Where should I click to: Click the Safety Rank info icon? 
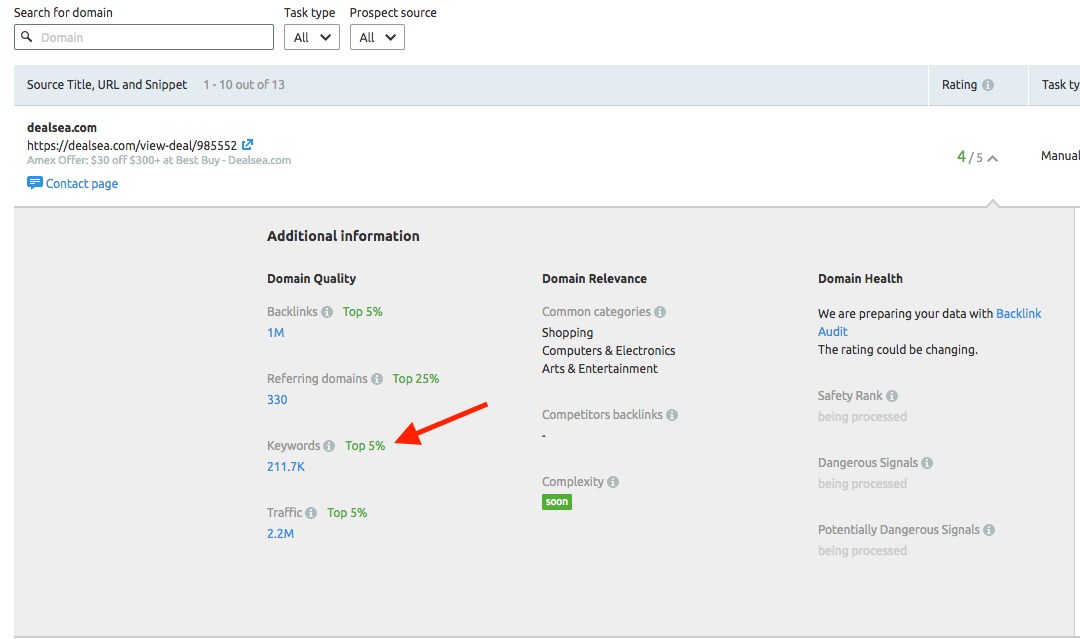(892, 396)
